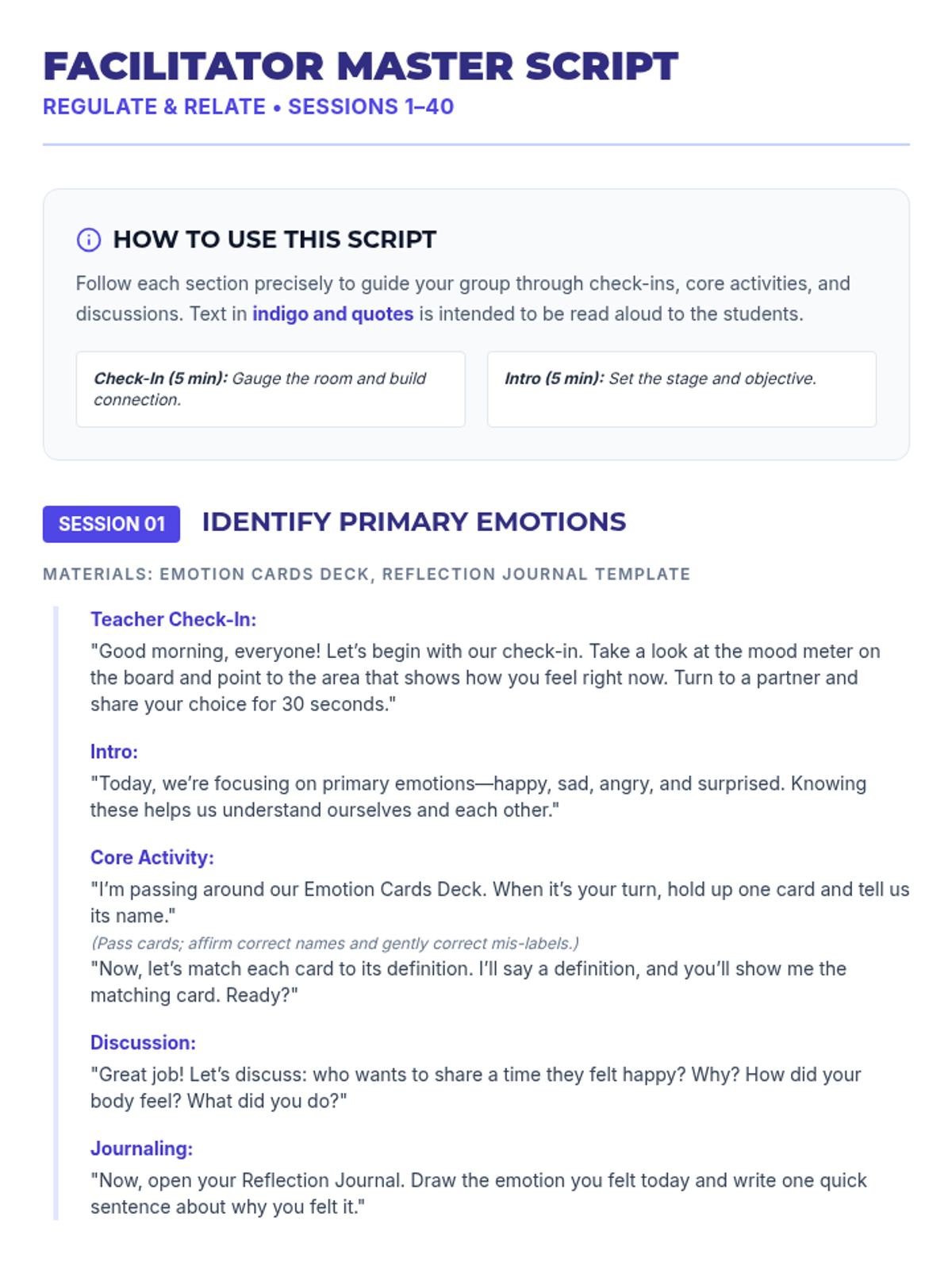Click the 'Journaling:' section label

[x=141, y=1149]
